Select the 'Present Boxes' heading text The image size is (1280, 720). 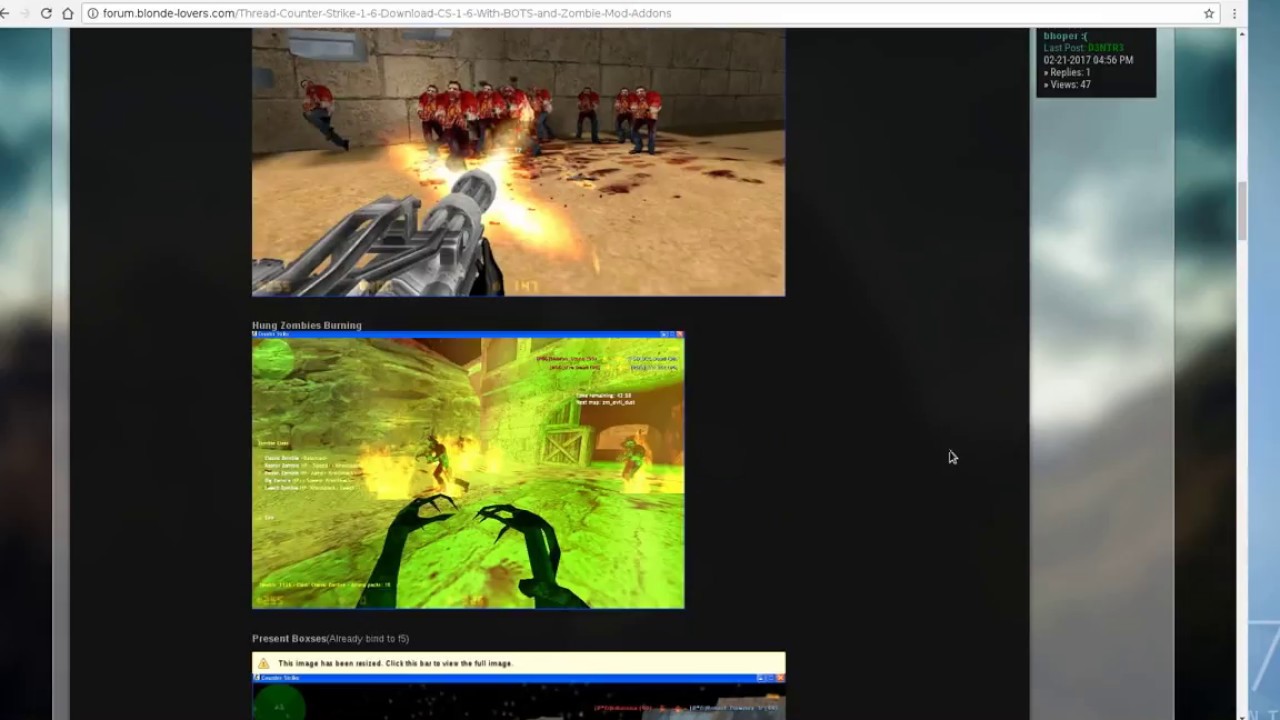[x=289, y=638]
